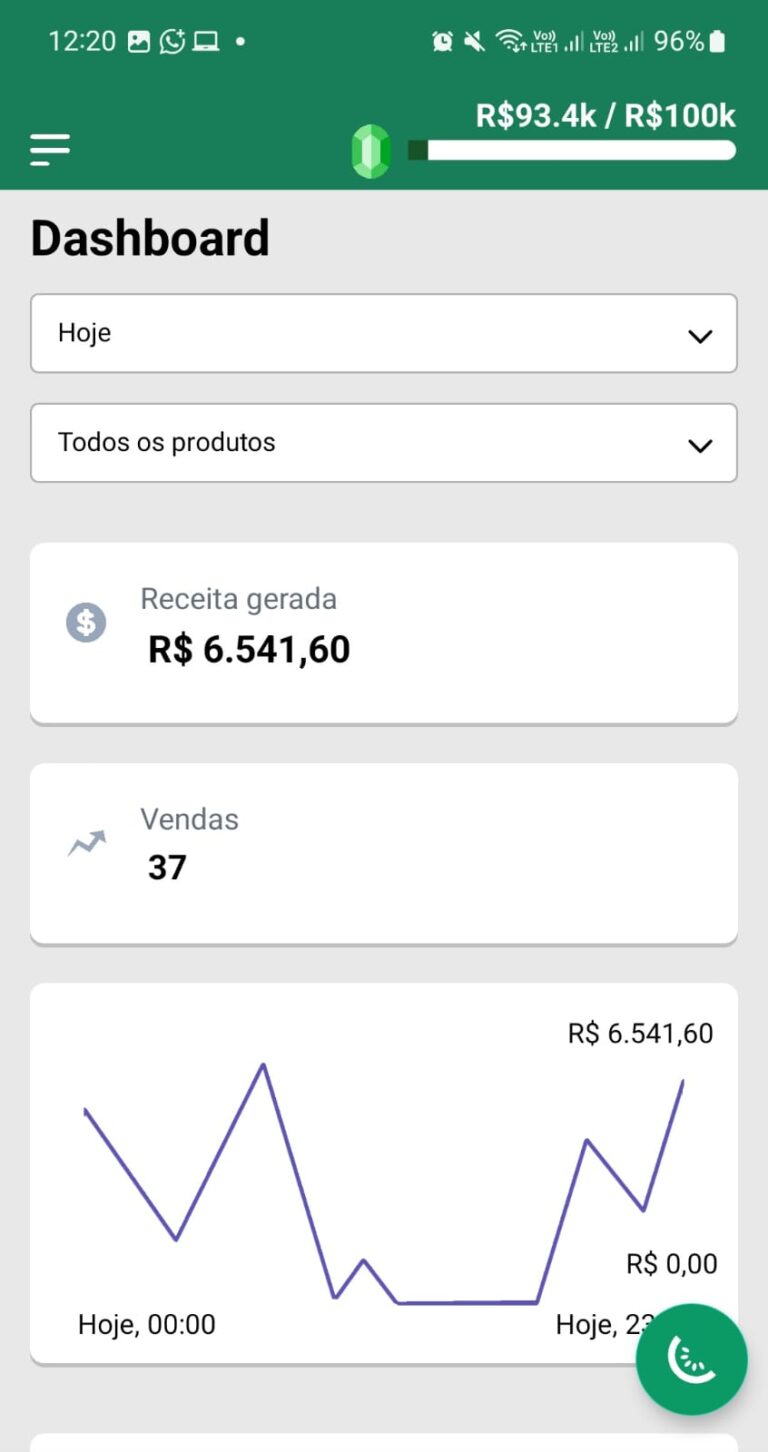
Task: Open the hamburger navigation menu
Action: tap(50, 150)
